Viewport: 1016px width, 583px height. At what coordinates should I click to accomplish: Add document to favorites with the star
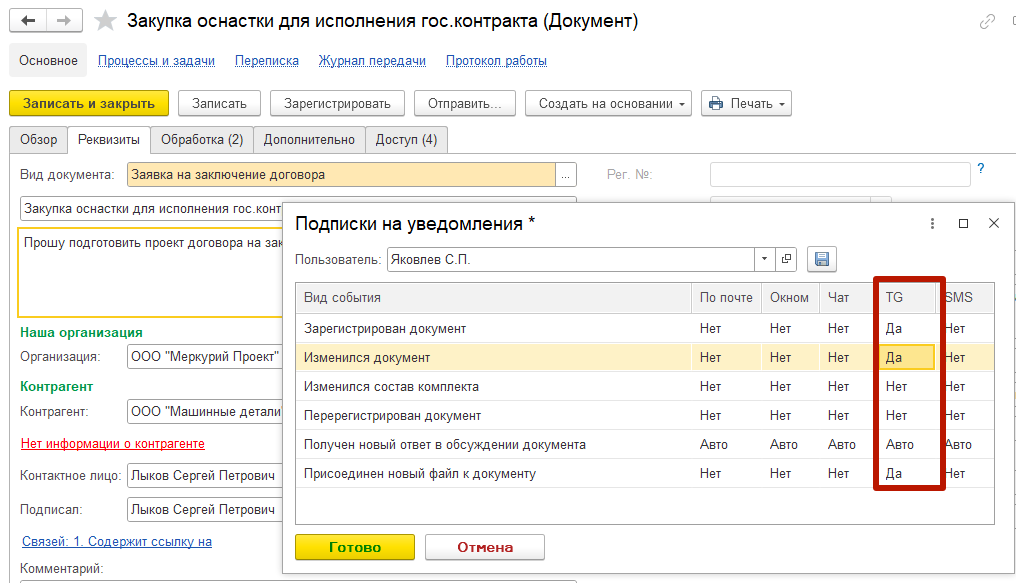[105, 21]
